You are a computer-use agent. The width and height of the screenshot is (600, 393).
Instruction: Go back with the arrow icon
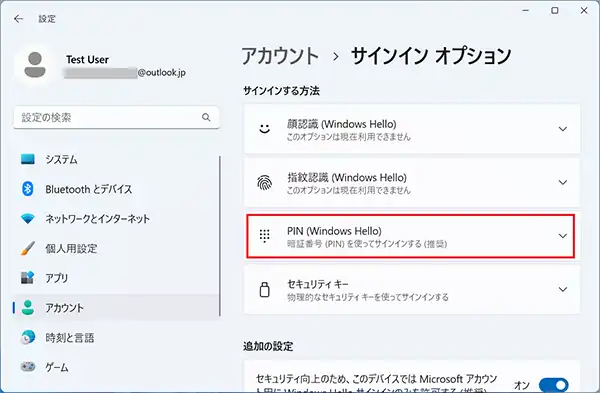pyautogui.click(x=18, y=19)
